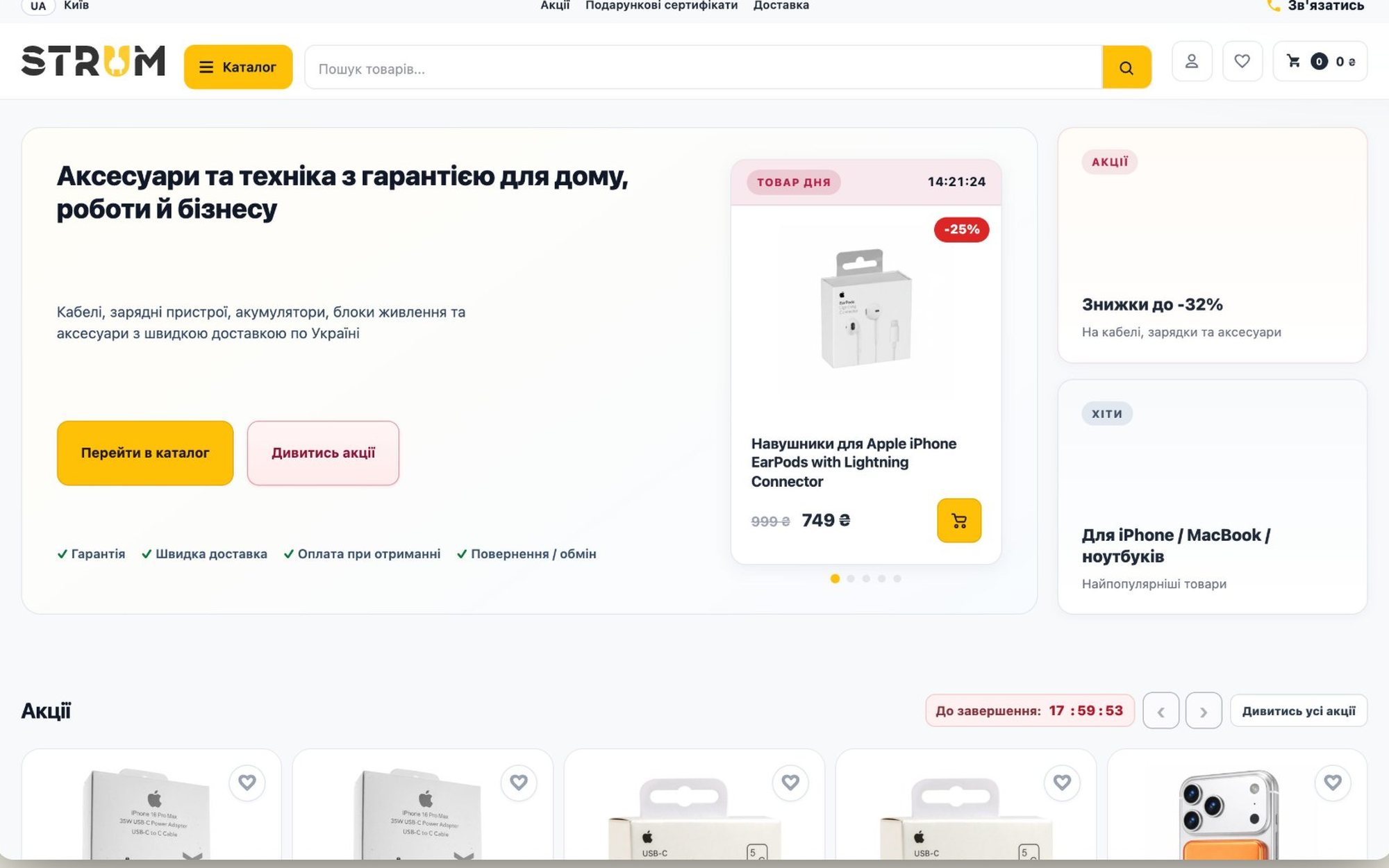Click the yellow search magnifier button
The width and height of the screenshot is (1389, 868).
1126,67
